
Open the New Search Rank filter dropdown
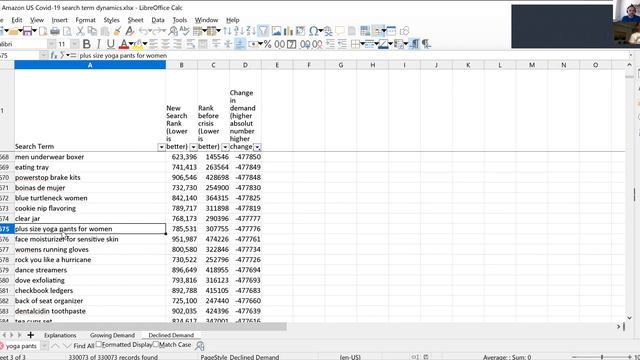193,147
